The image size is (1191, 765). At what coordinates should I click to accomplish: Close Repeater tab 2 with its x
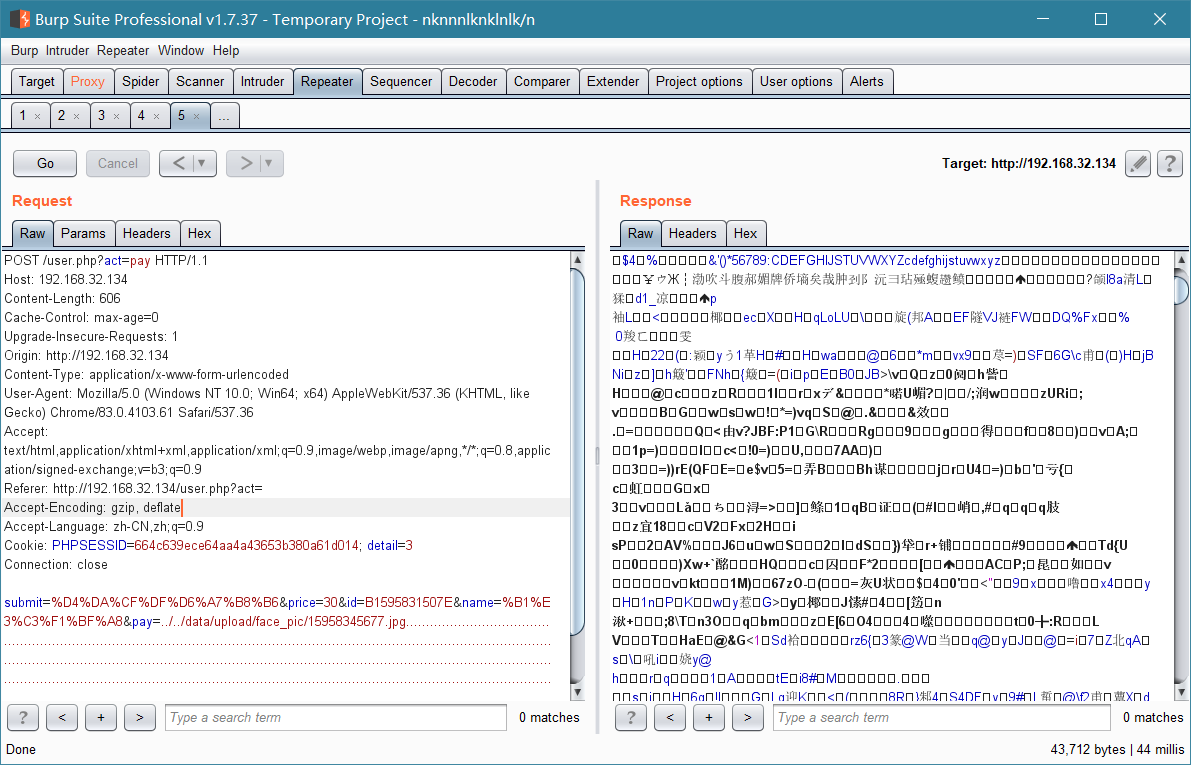tap(77, 116)
